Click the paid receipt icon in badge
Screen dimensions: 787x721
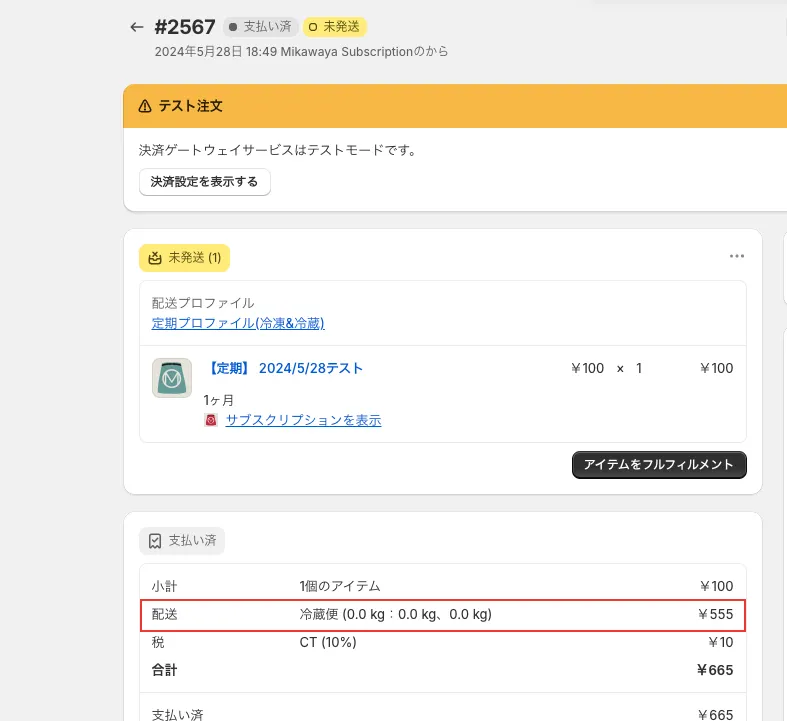pyautogui.click(x=155, y=541)
